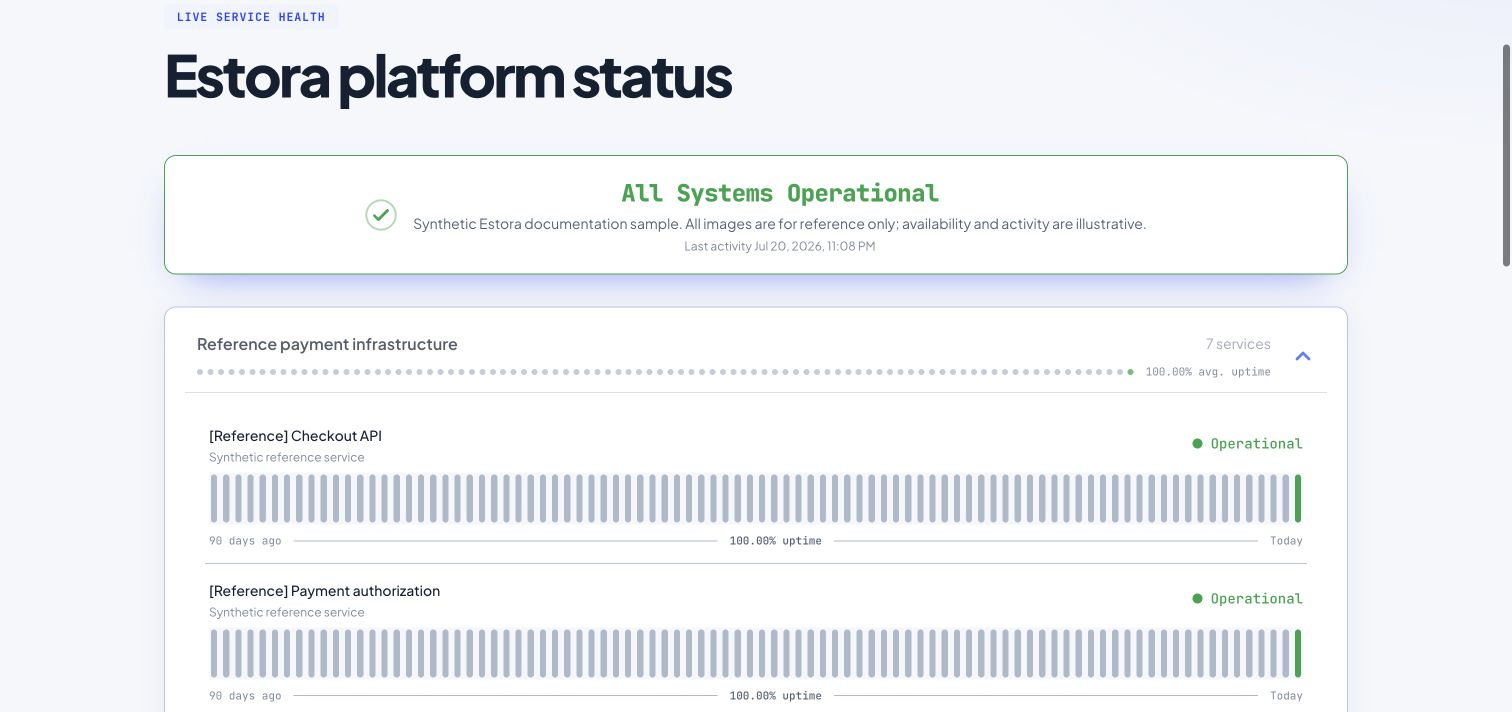Click the All Systems Operational heading
Image resolution: width=1512 pixels, height=712 pixels.
click(x=780, y=193)
